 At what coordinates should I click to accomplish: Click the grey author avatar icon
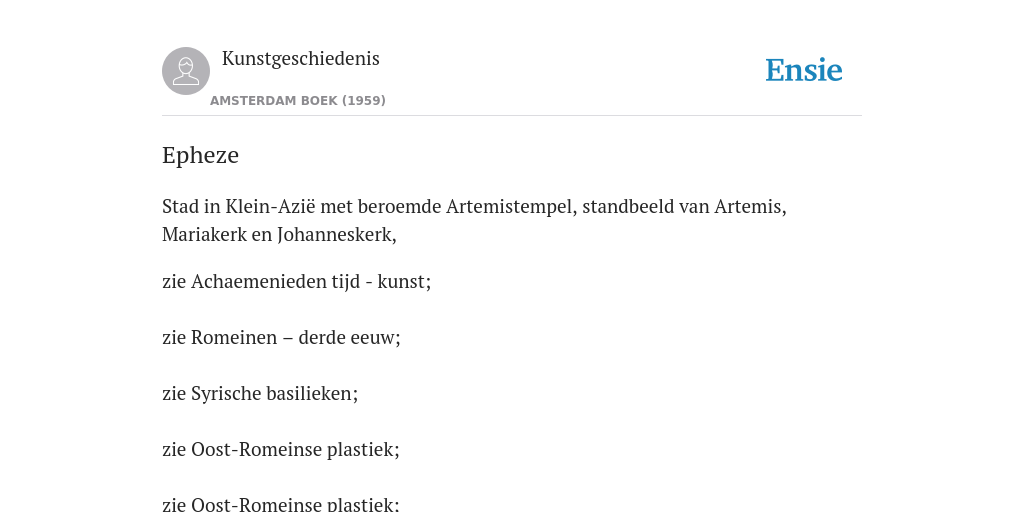click(186, 71)
